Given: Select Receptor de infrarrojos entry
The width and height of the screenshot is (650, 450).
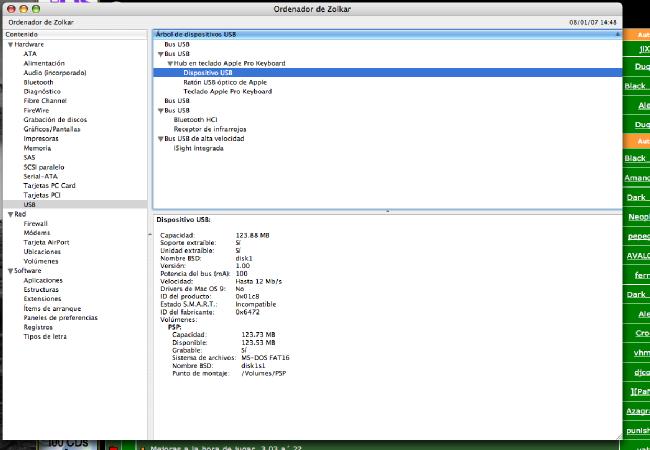Looking at the screenshot, I should click(209, 129).
